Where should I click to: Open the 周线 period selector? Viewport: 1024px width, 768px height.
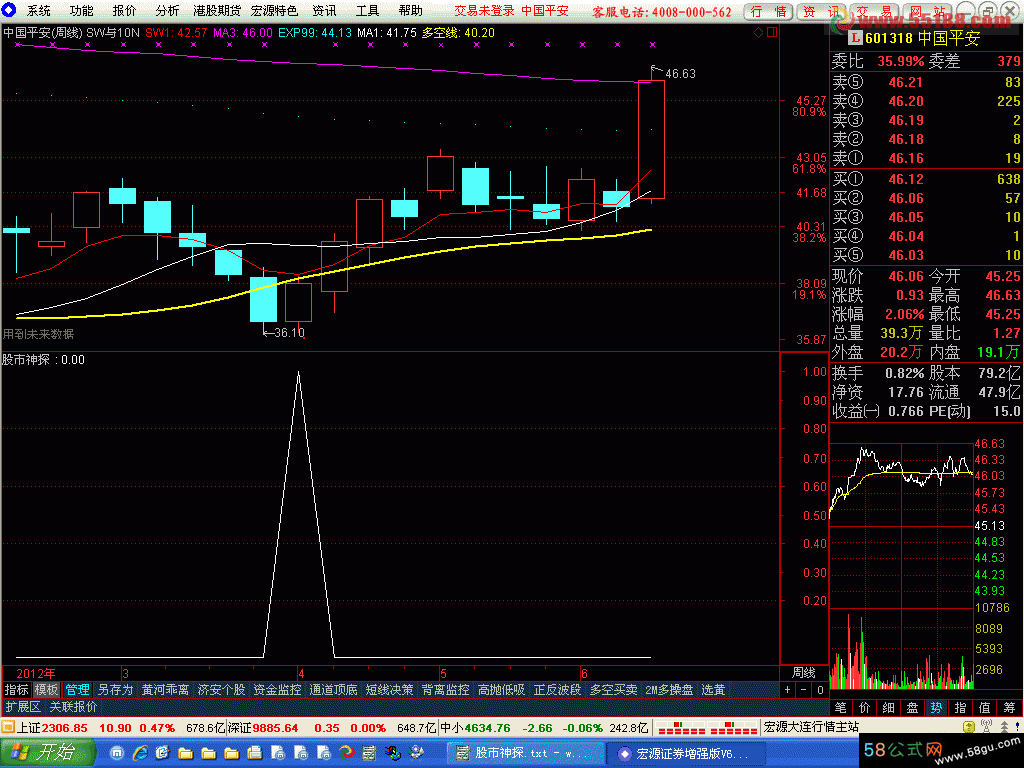pos(803,673)
